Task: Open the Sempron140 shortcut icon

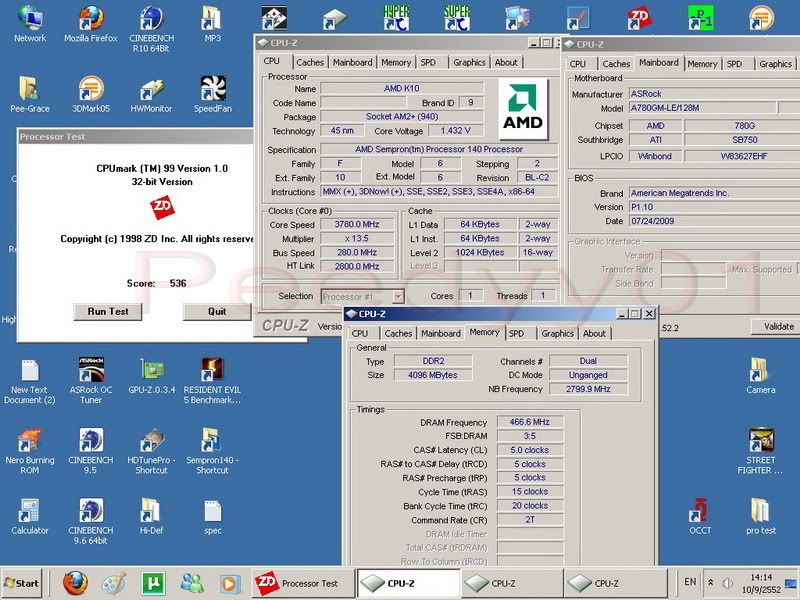Action: 212,452
